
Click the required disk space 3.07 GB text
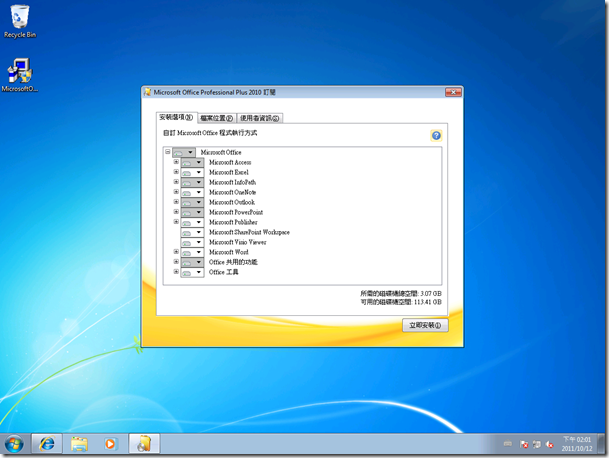pos(401,294)
